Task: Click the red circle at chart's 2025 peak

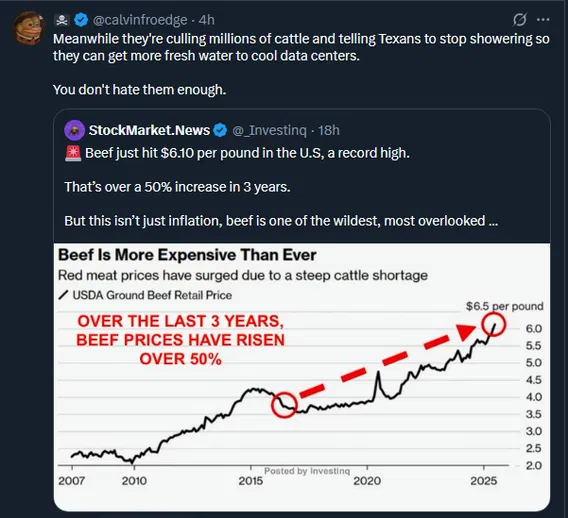Action: 494,324
